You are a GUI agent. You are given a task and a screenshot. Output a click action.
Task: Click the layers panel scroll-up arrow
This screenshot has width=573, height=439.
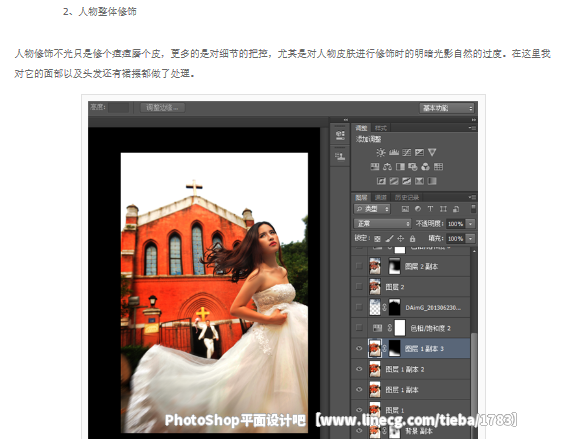tap(474, 251)
